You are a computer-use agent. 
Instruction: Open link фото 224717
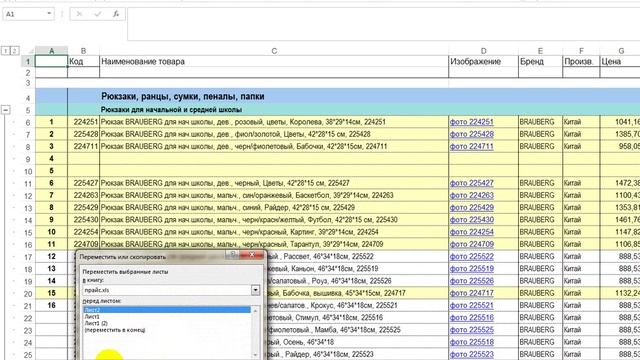click(471, 293)
